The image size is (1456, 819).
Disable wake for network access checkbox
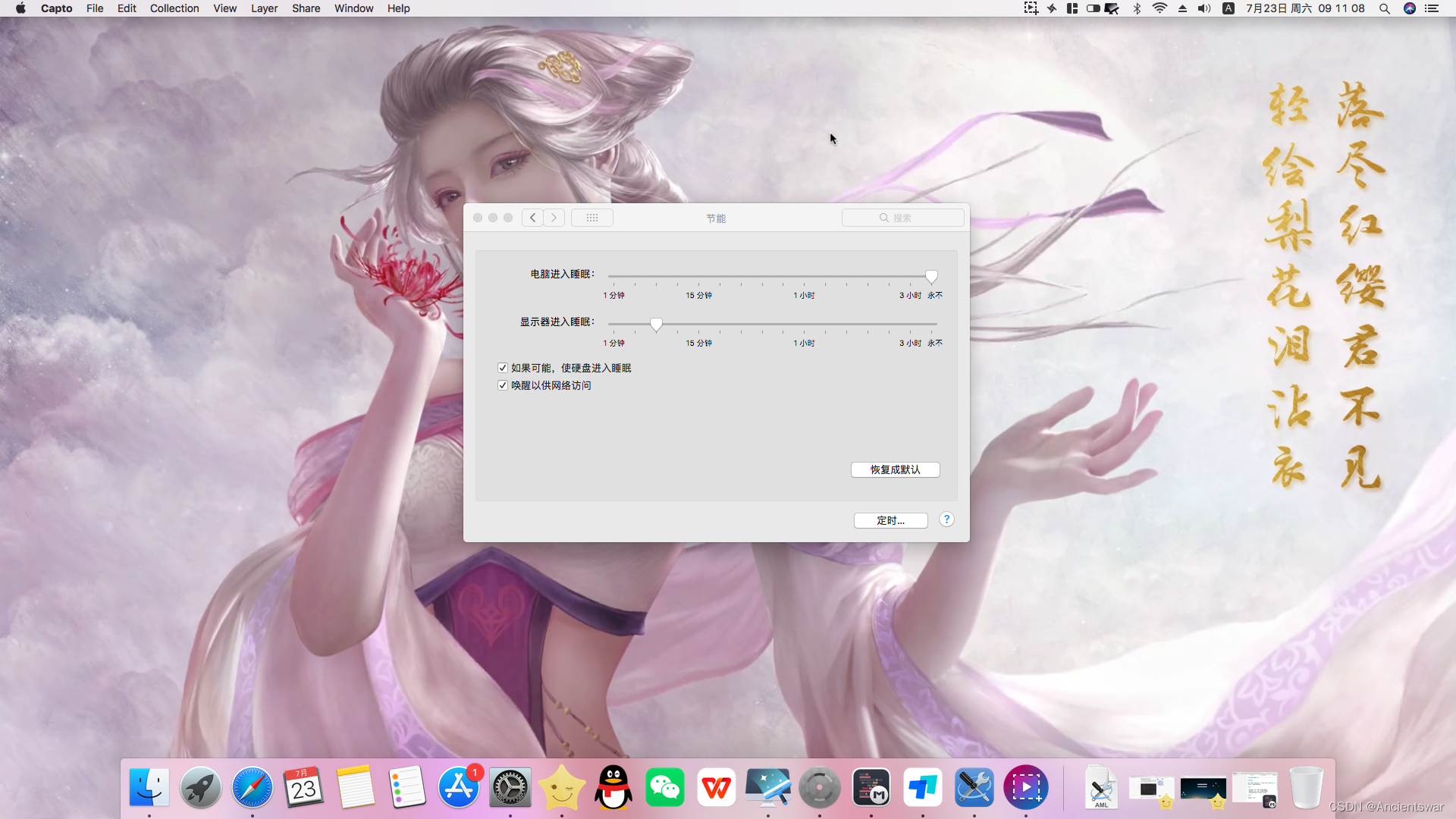point(502,385)
